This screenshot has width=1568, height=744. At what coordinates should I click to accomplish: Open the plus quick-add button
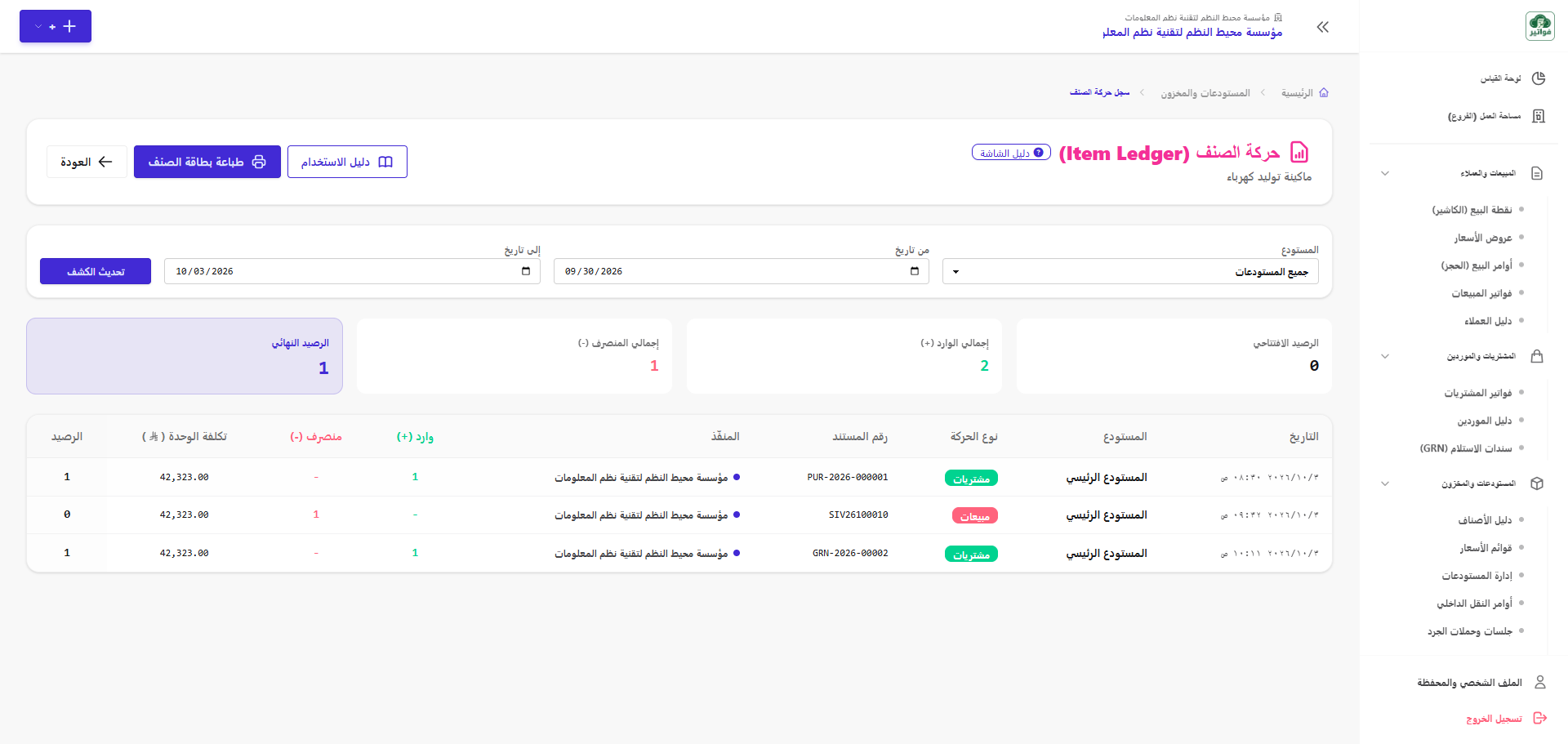tap(56, 26)
